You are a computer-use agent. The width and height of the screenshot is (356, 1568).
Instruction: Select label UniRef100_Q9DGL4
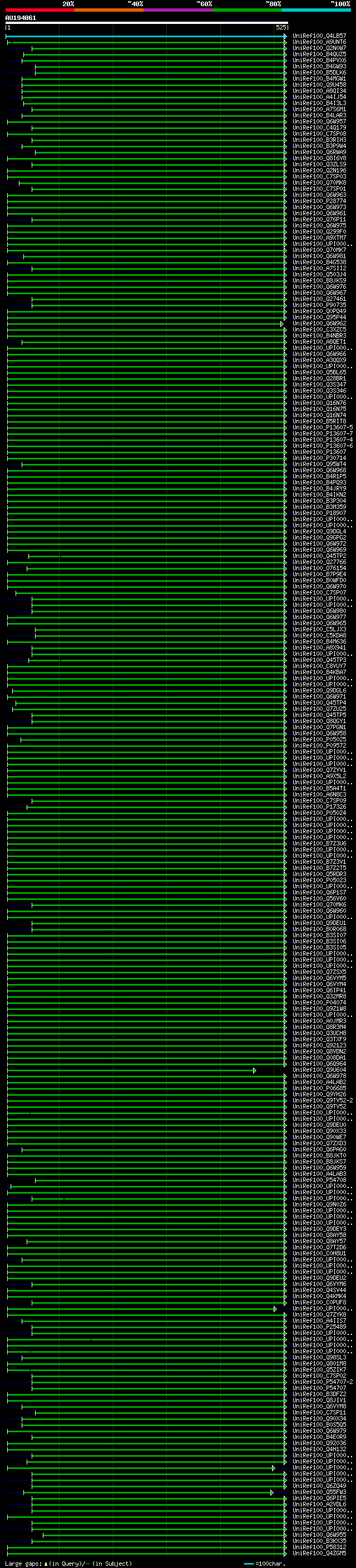[x=319, y=531]
